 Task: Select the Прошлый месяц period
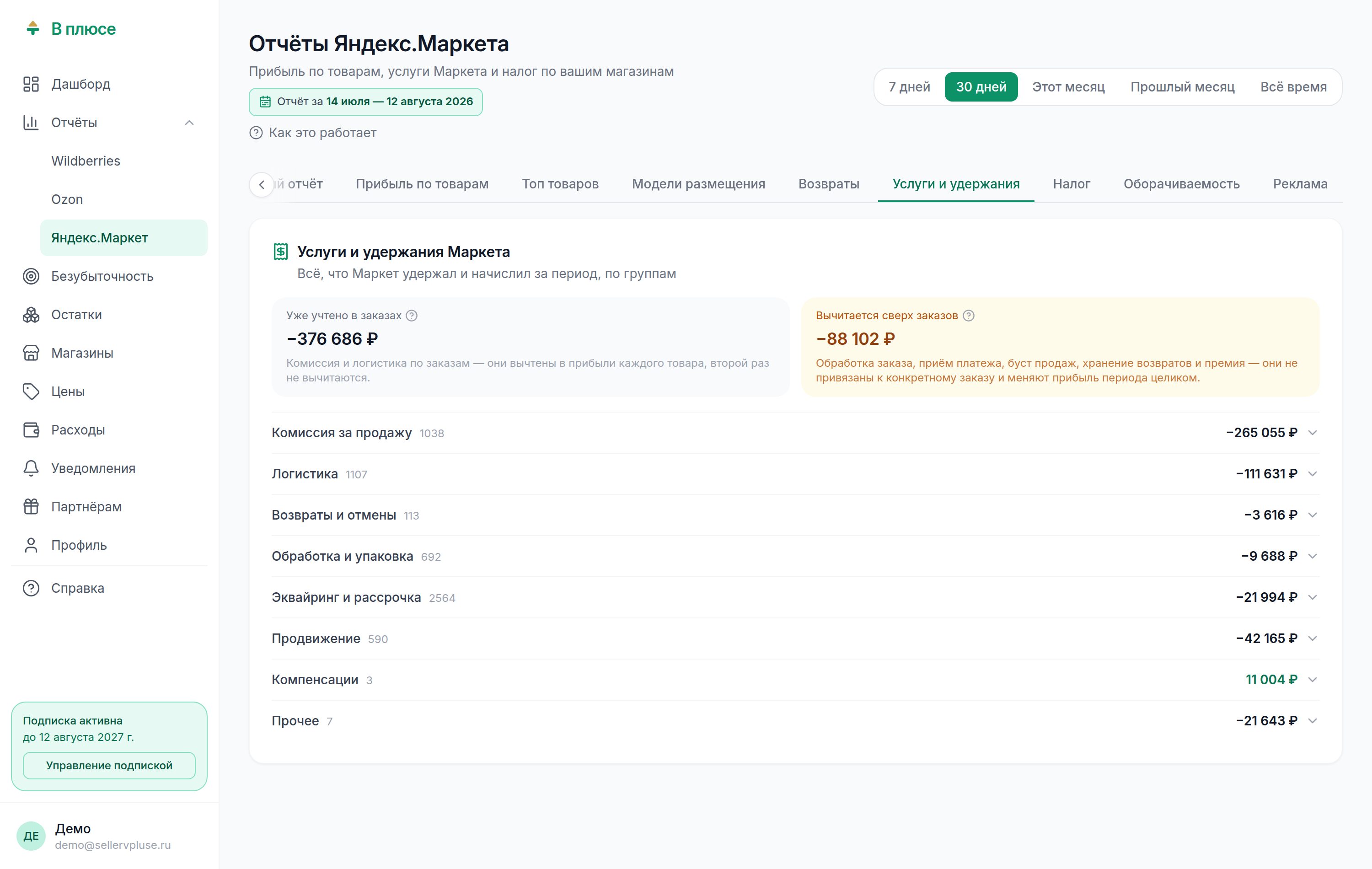[x=1182, y=86]
